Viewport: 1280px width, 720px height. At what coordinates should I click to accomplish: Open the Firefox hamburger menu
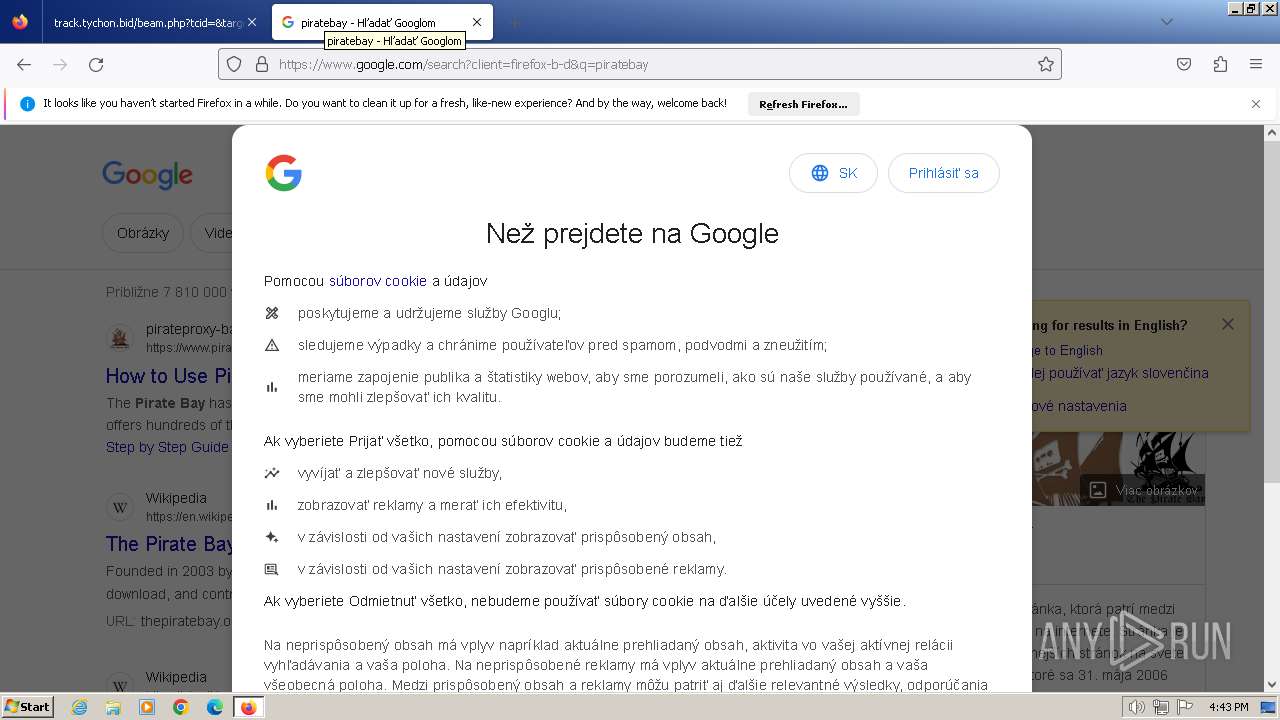(1256, 64)
